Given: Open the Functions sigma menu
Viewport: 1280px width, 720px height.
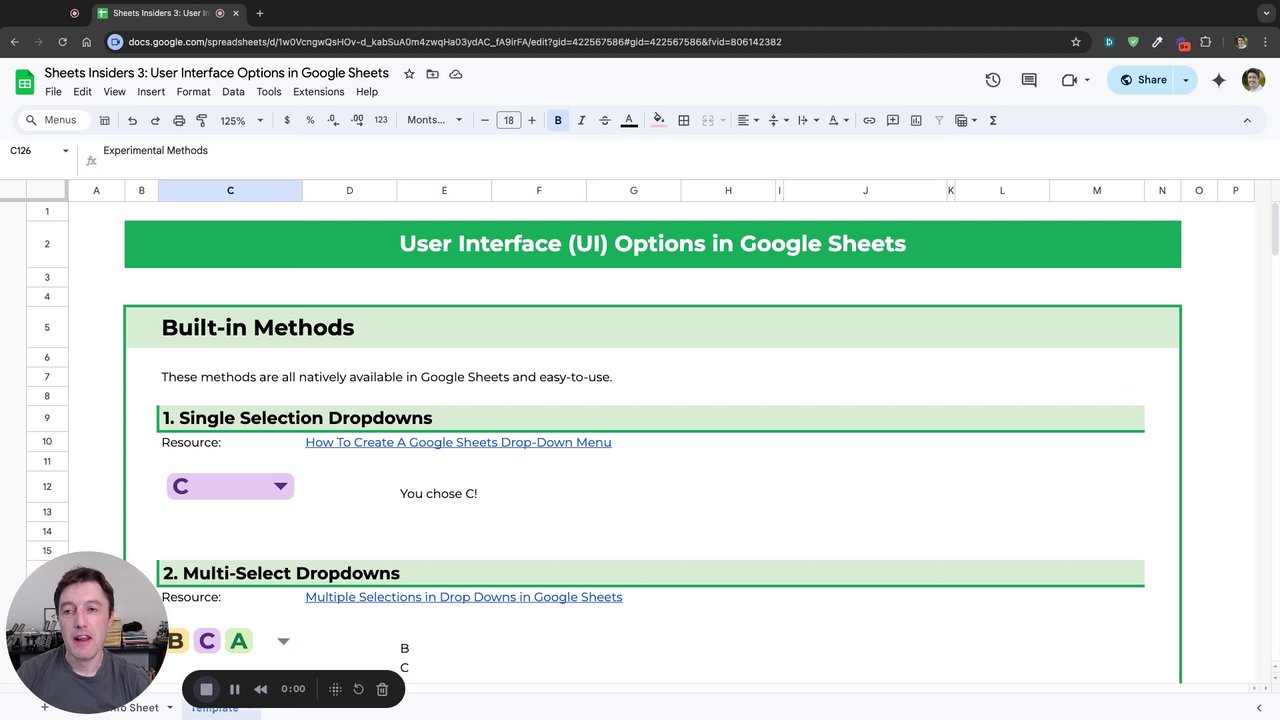Looking at the screenshot, I should (x=993, y=120).
